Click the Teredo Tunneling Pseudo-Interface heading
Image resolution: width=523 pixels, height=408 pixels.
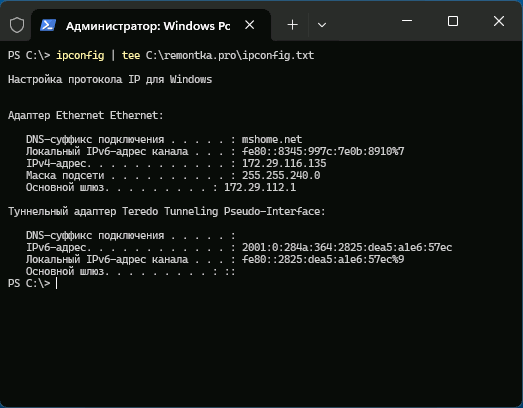pos(166,212)
